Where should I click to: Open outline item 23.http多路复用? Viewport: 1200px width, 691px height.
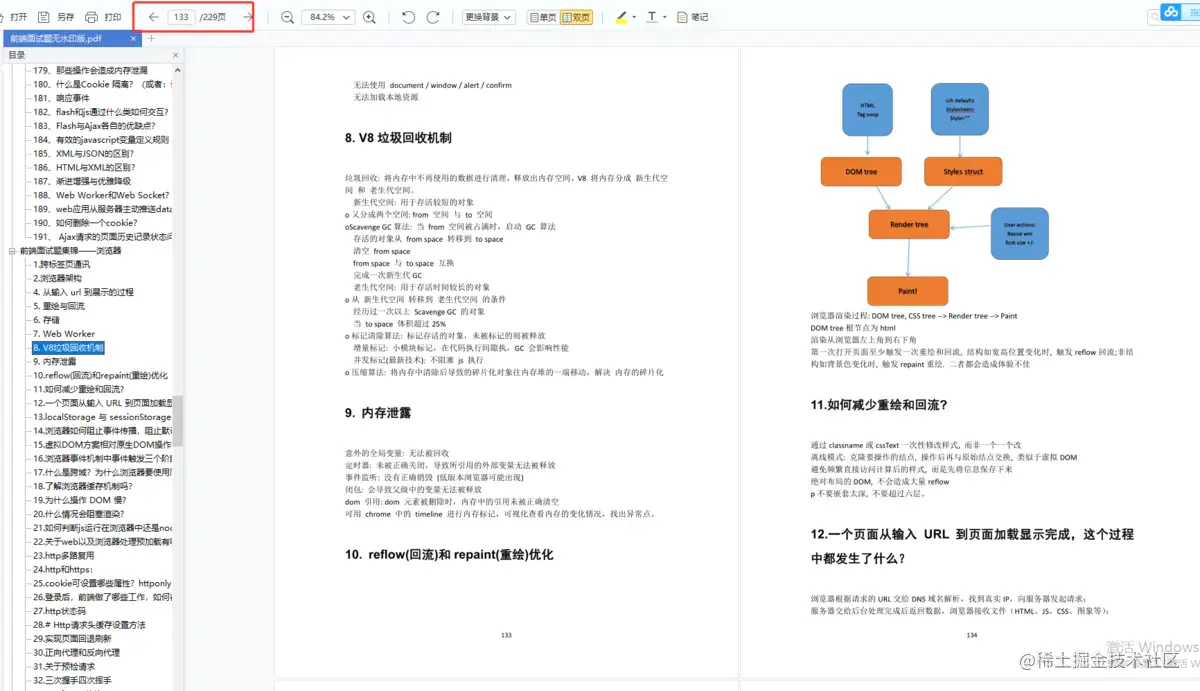[64, 555]
